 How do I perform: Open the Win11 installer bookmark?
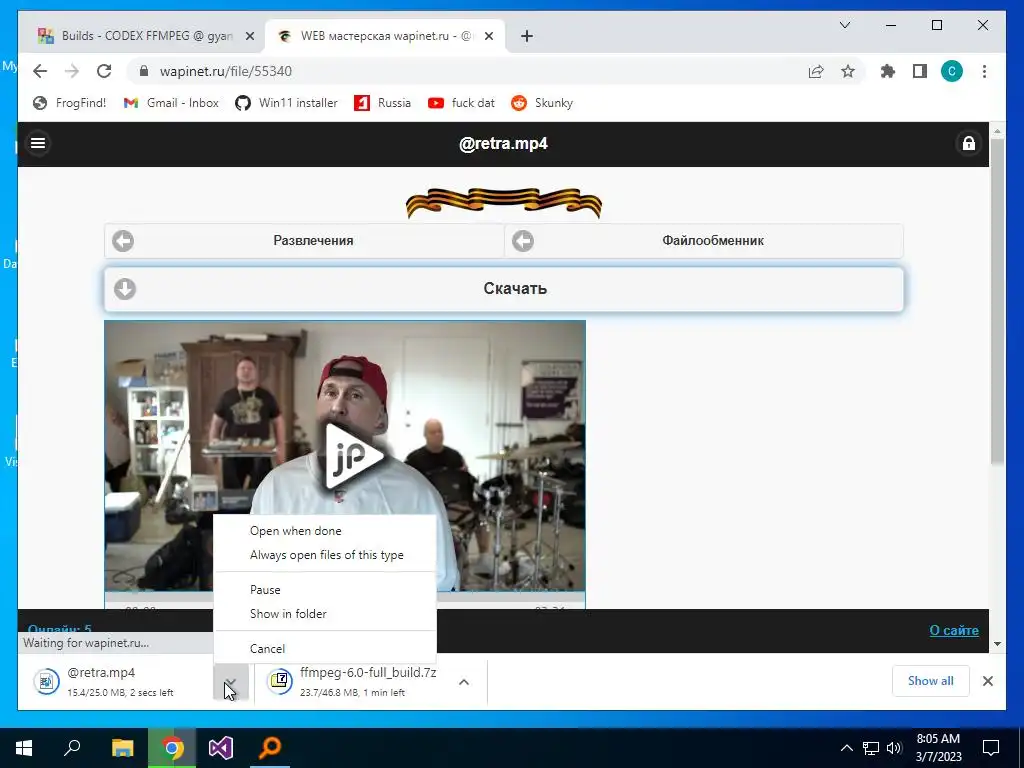coord(287,103)
